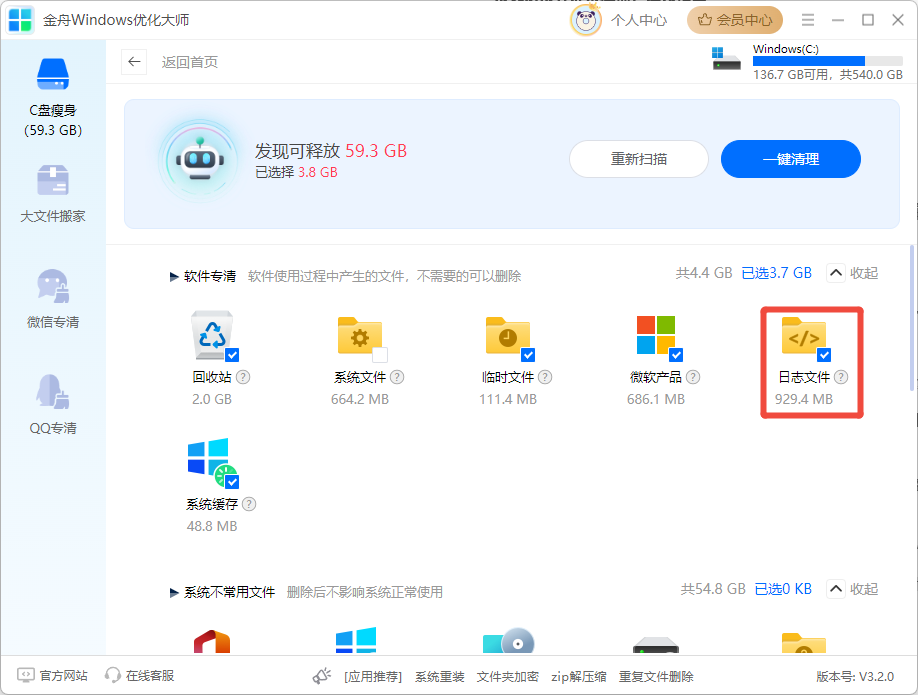Click the [应用推荐] label
Image resolution: width=918 pixels, height=695 pixels.
373,677
